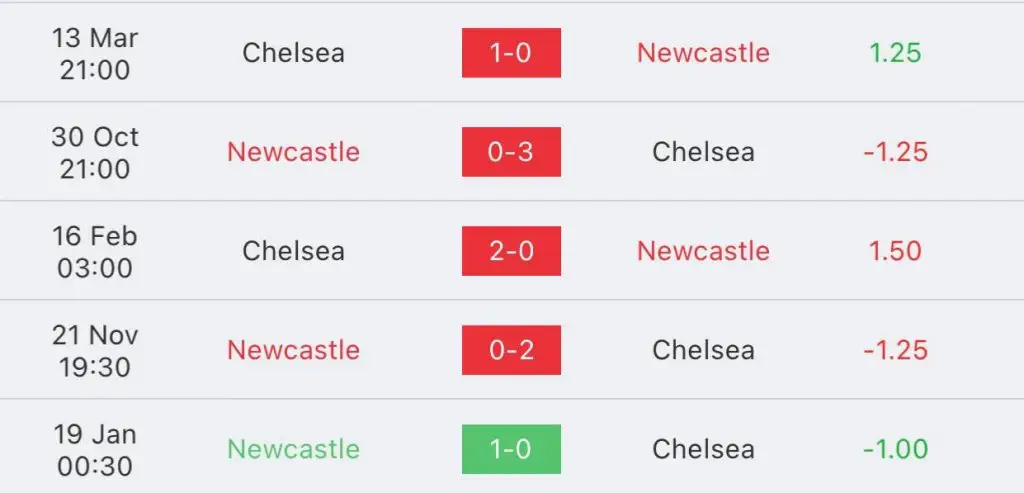This screenshot has height=493, width=1024.
Task: Open Chelsea in the 21 Nov match
Action: tap(703, 351)
